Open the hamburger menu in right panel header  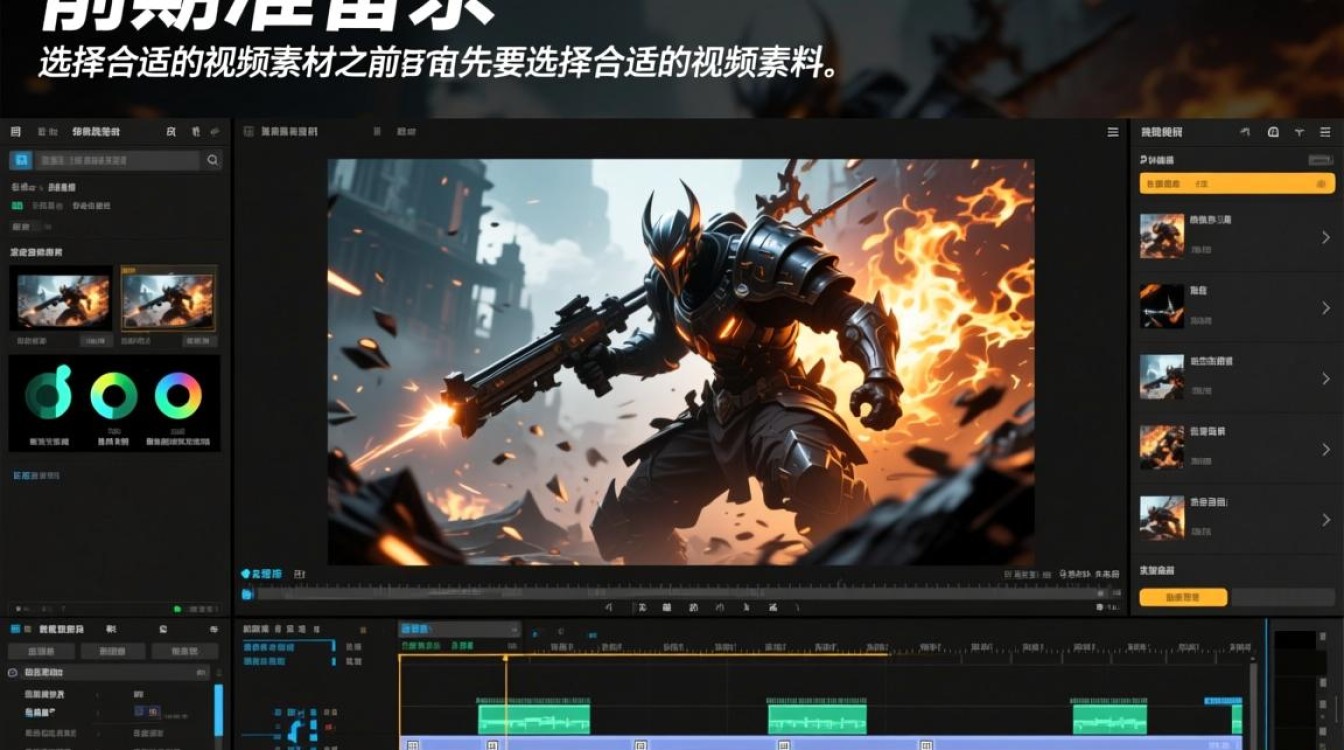coord(1324,132)
